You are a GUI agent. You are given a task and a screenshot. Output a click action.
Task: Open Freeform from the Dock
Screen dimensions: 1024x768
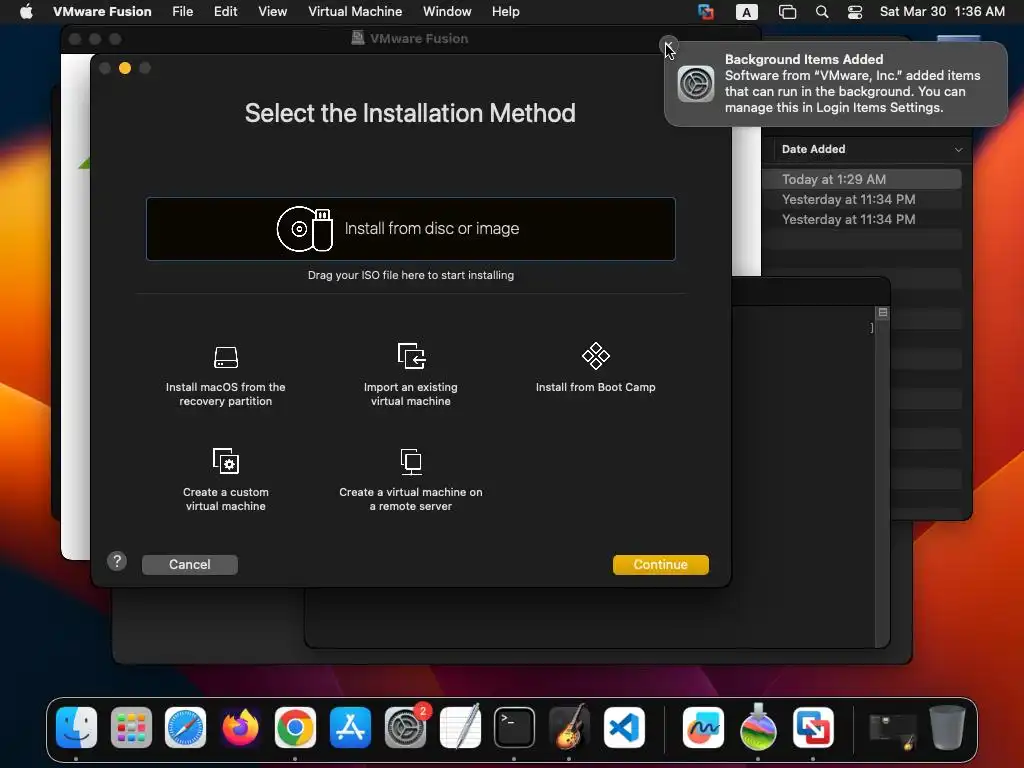(x=703, y=727)
